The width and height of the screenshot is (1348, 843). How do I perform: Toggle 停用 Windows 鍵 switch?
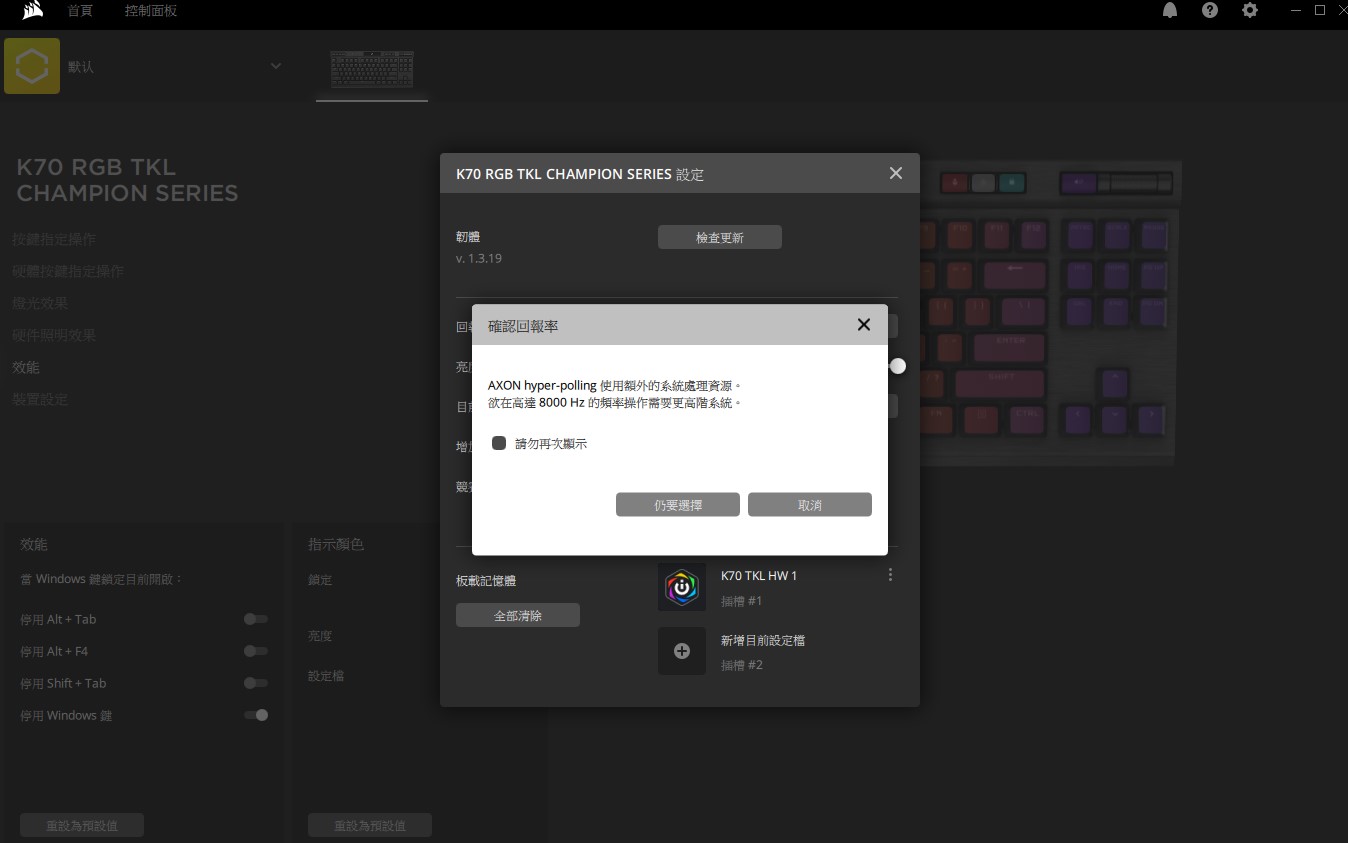pos(256,715)
